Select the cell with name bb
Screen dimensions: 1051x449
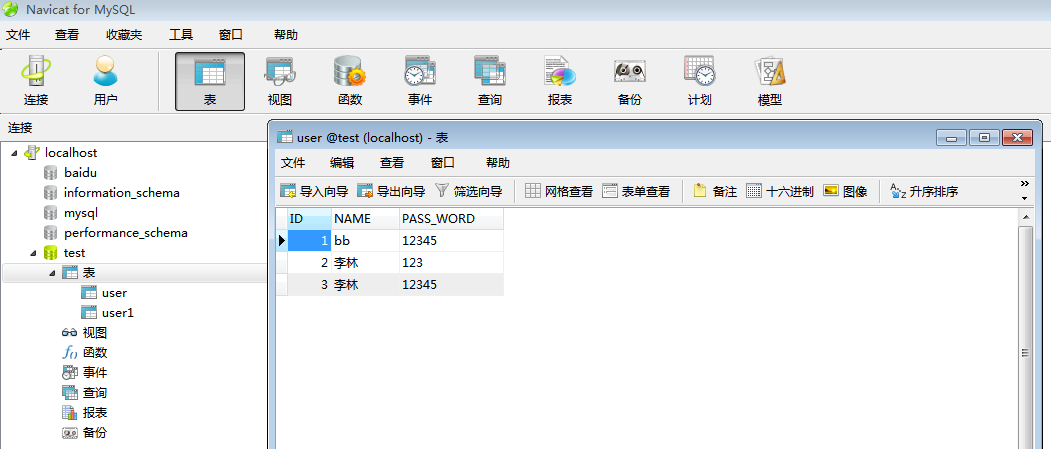point(365,241)
